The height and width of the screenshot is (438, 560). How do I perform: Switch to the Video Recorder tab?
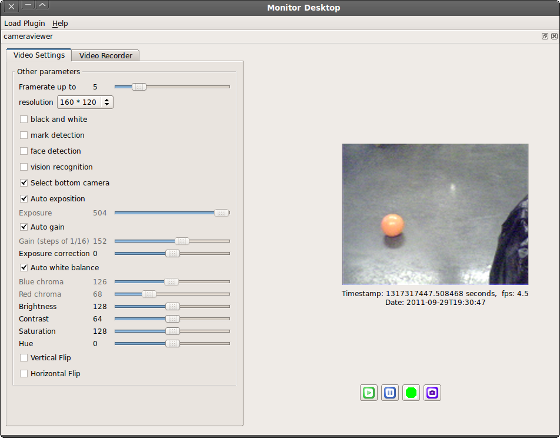click(105, 55)
